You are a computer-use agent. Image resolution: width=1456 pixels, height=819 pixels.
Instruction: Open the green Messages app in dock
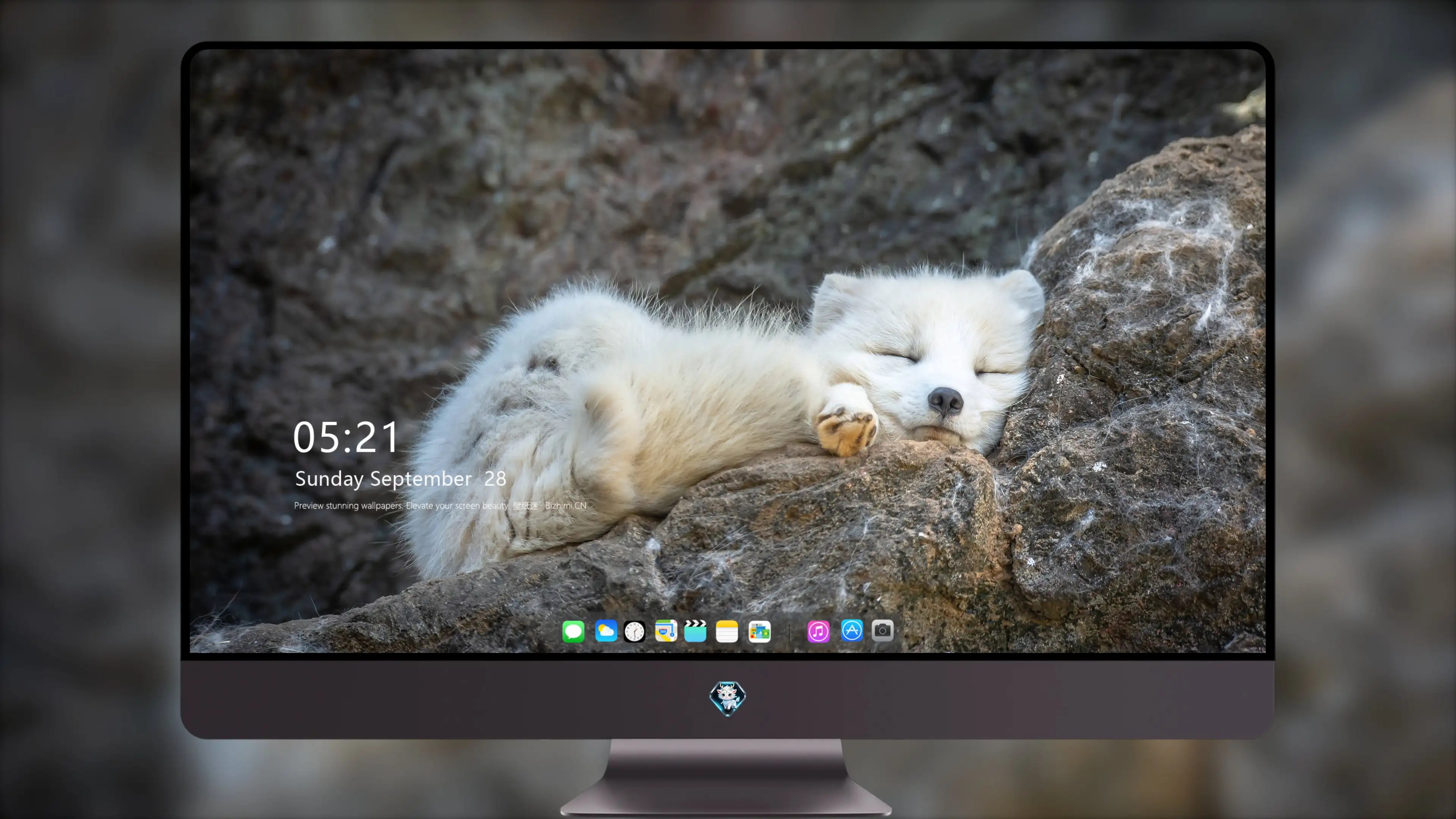point(573,631)
